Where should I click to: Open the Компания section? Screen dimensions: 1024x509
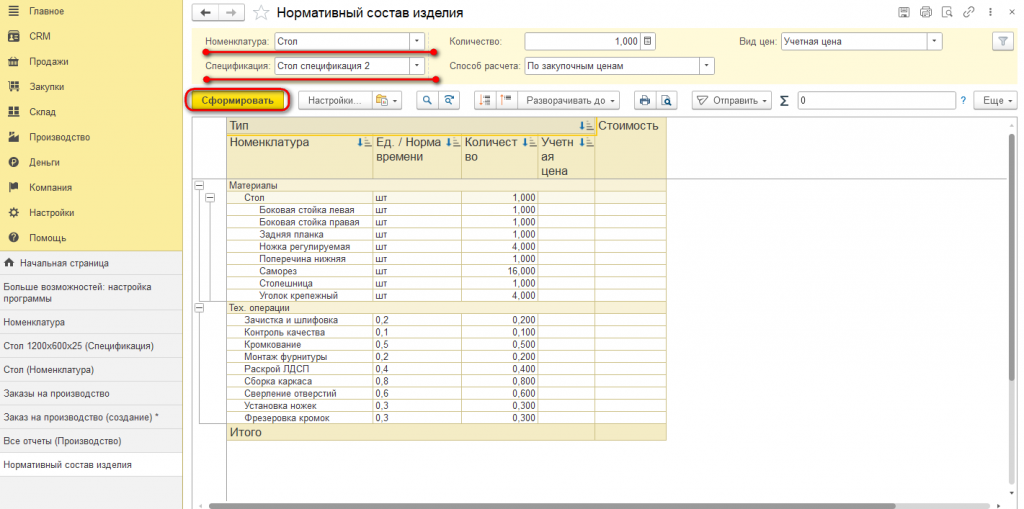point(50,188)
